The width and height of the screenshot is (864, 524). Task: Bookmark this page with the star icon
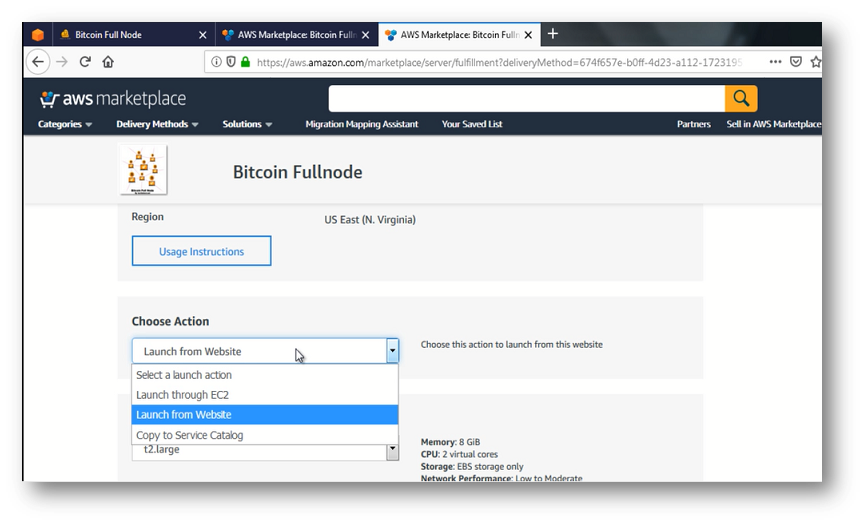coord(816,62)
